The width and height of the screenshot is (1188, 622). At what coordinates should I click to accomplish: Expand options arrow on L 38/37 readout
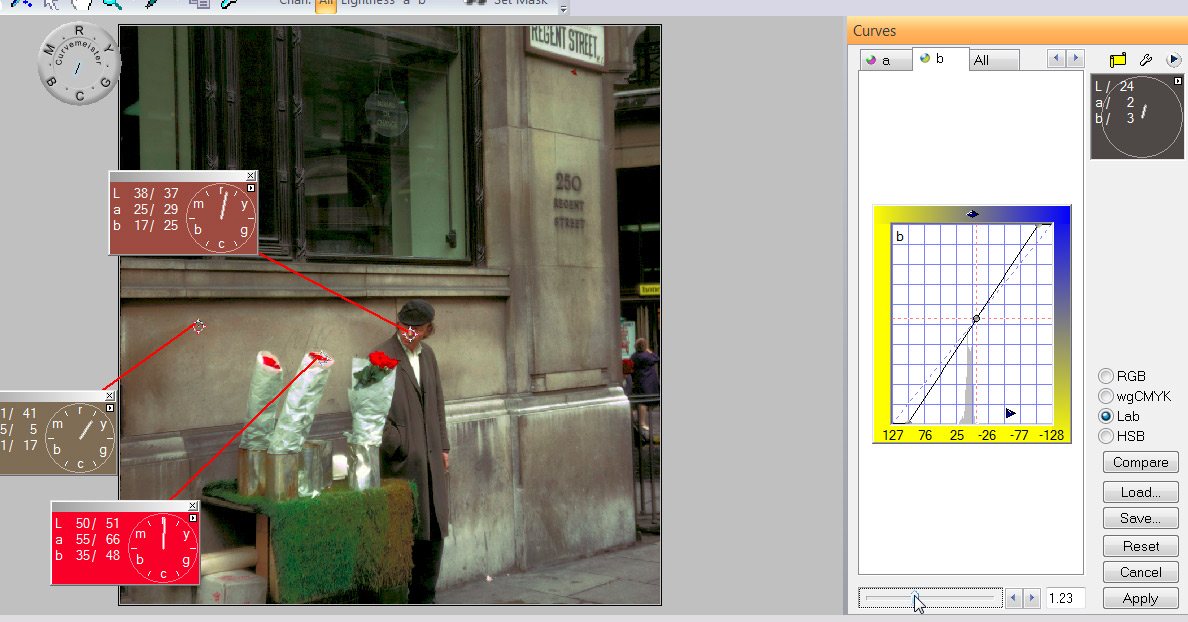click(x=251, y=188)
